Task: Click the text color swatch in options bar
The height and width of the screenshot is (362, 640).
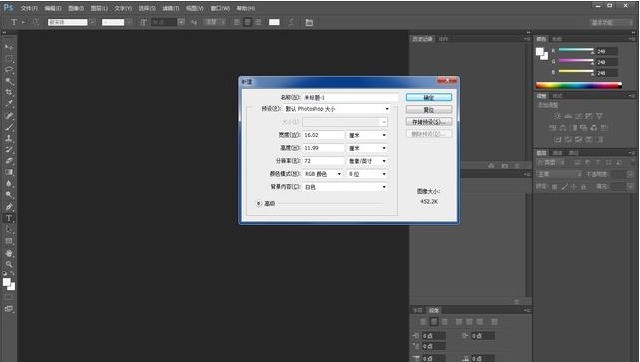Action: [274, 22]
